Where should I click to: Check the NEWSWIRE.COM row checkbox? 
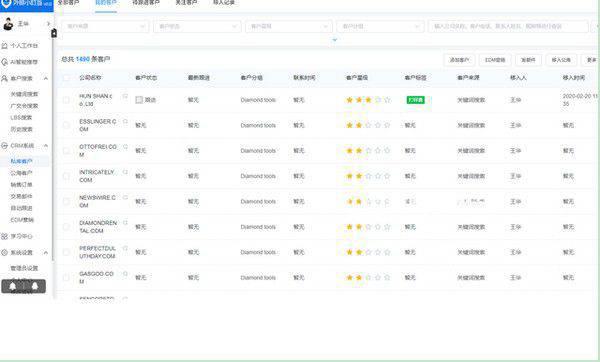[x=66, y=201]
